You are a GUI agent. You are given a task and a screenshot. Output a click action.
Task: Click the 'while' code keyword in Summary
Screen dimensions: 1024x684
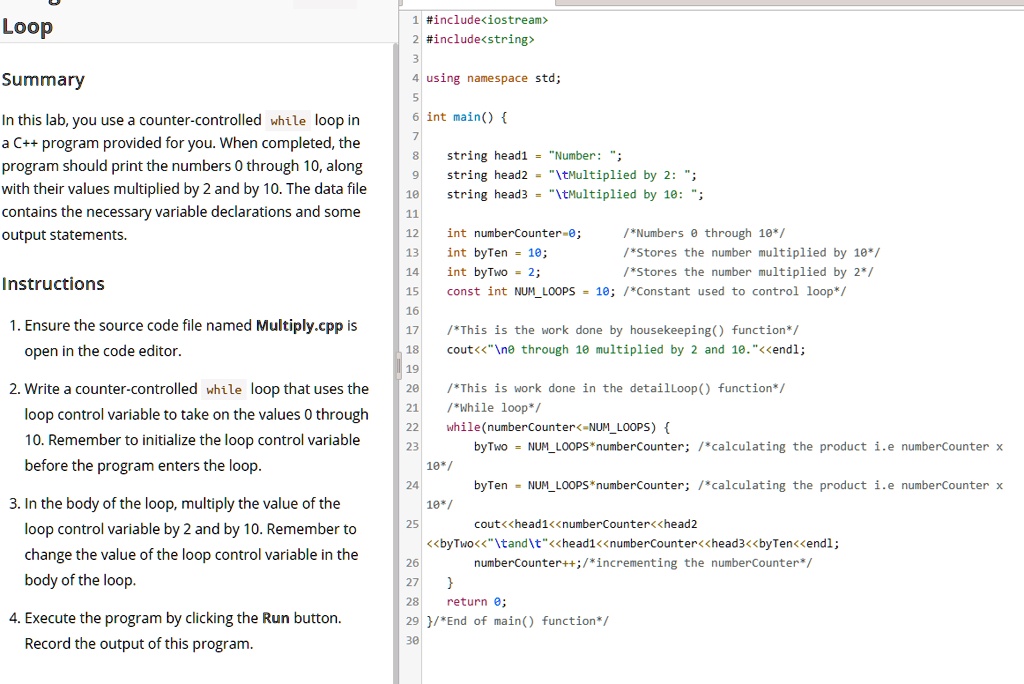tap(288, 121)
